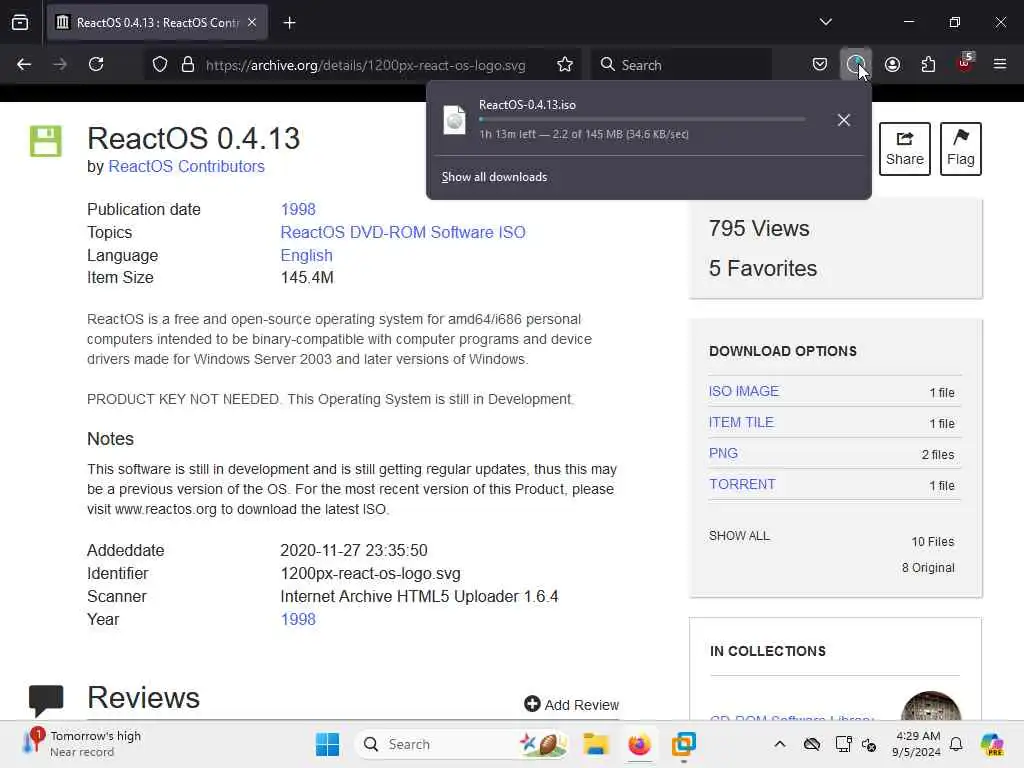The height and width of the screenshot is (768, 1024).
Task: Add a review
Action: pos(571,705)
